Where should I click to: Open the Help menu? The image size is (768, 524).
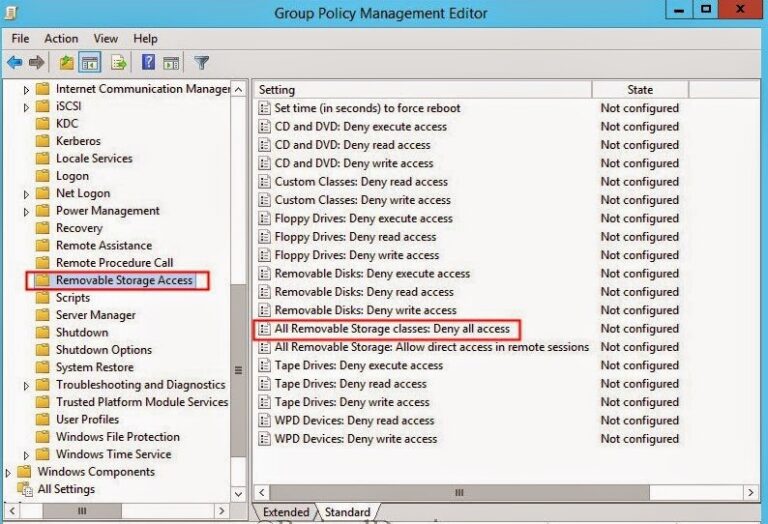(x=145, y=39)
